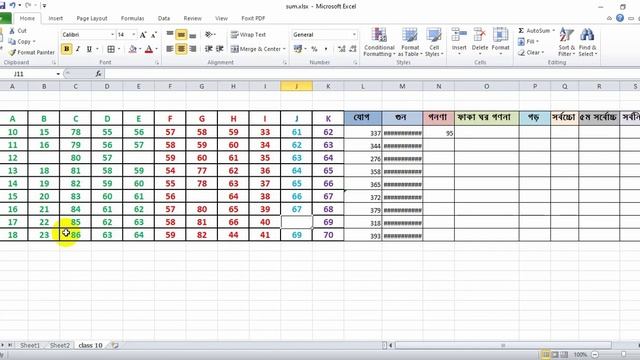Image resolution: width=640 pixels, height=360 pixels.
Task: Open the font size 14 dropdown
Action: pyautogui.click(x=134, y=35)
